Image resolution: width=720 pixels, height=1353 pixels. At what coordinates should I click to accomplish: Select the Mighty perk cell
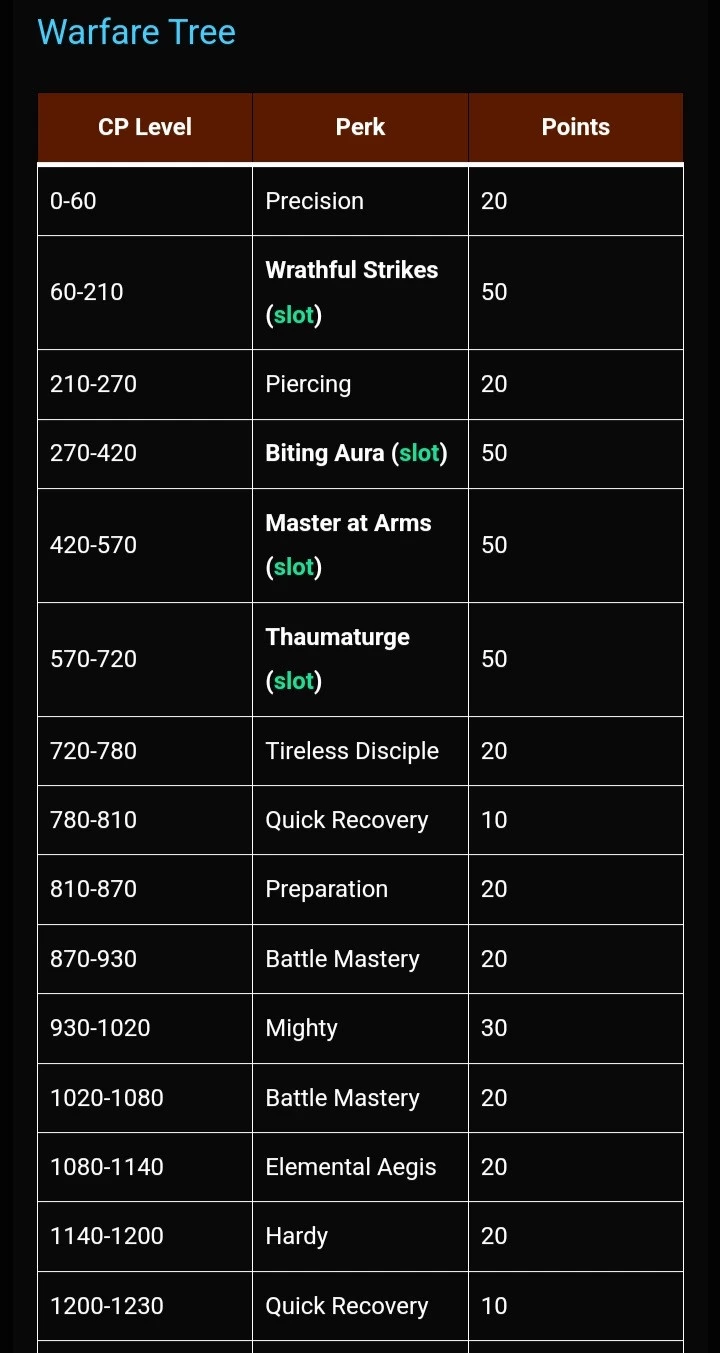(x=301, y=1028)
